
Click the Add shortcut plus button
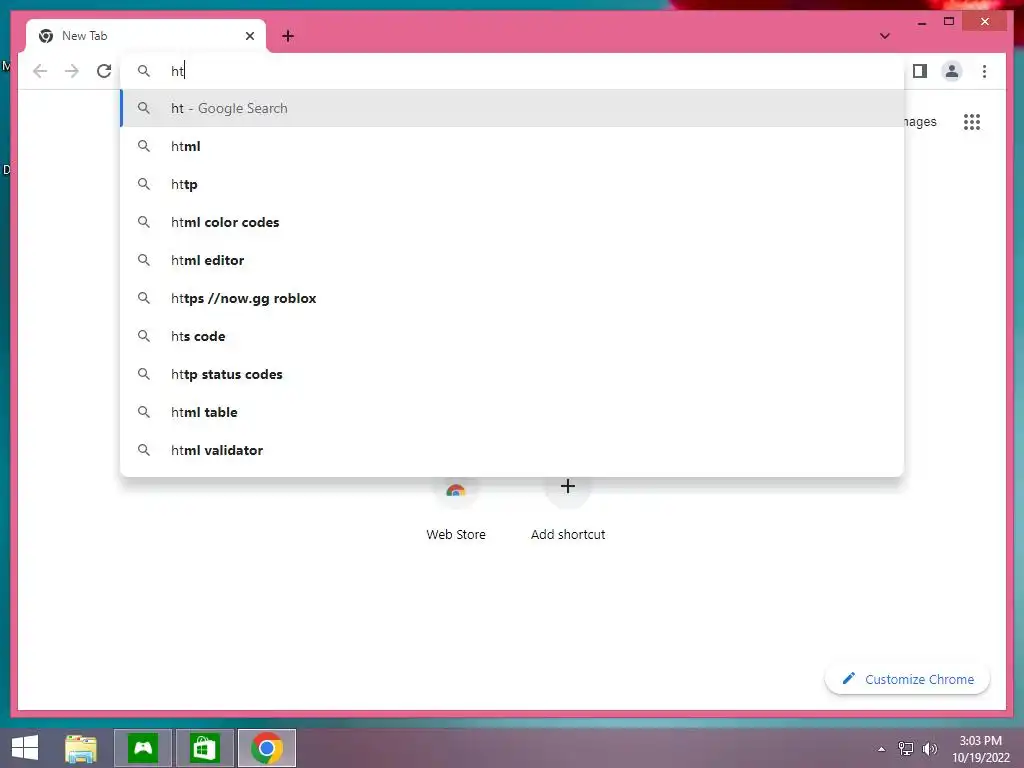(x=568, y=487)
